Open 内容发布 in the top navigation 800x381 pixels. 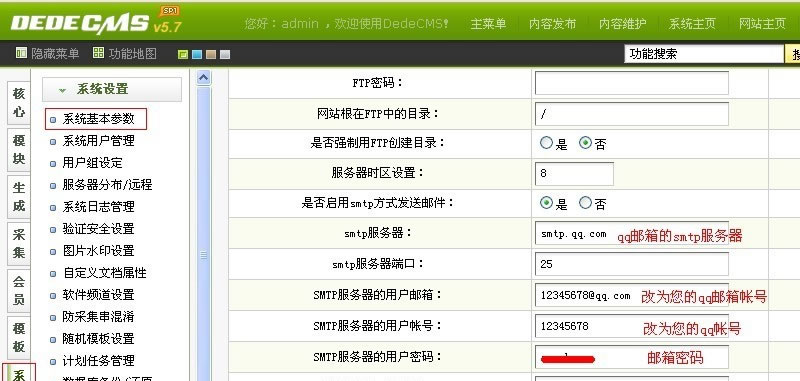pos(553,23)
